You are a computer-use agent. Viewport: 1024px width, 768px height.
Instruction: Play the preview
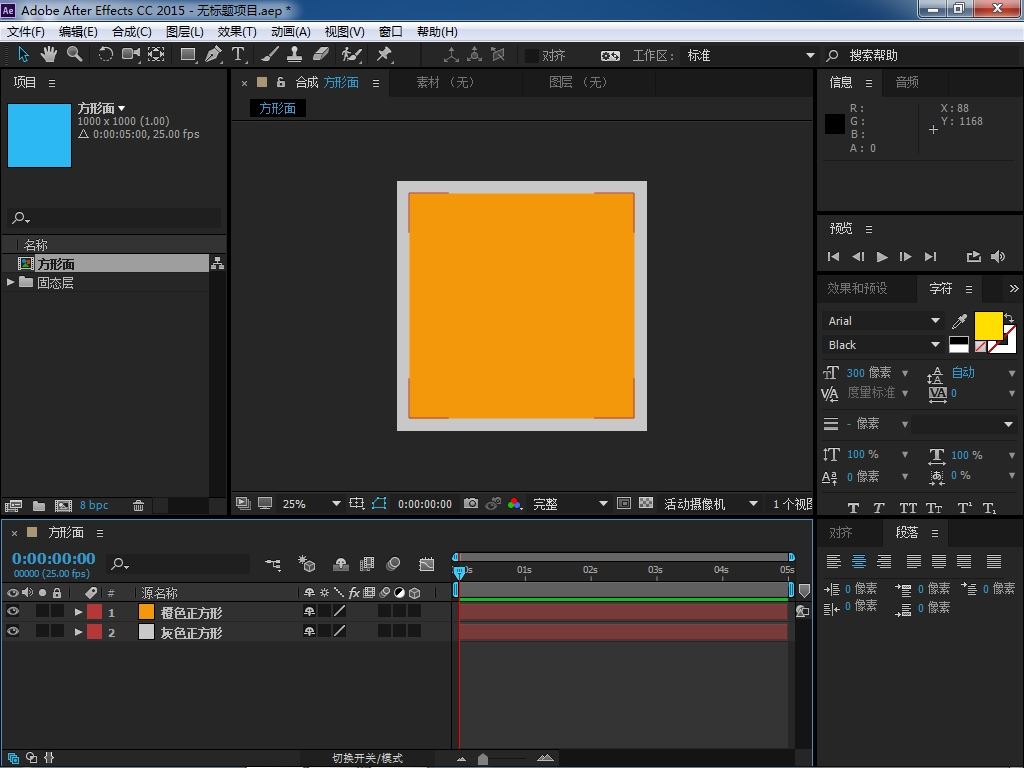(x=882, y=257)
